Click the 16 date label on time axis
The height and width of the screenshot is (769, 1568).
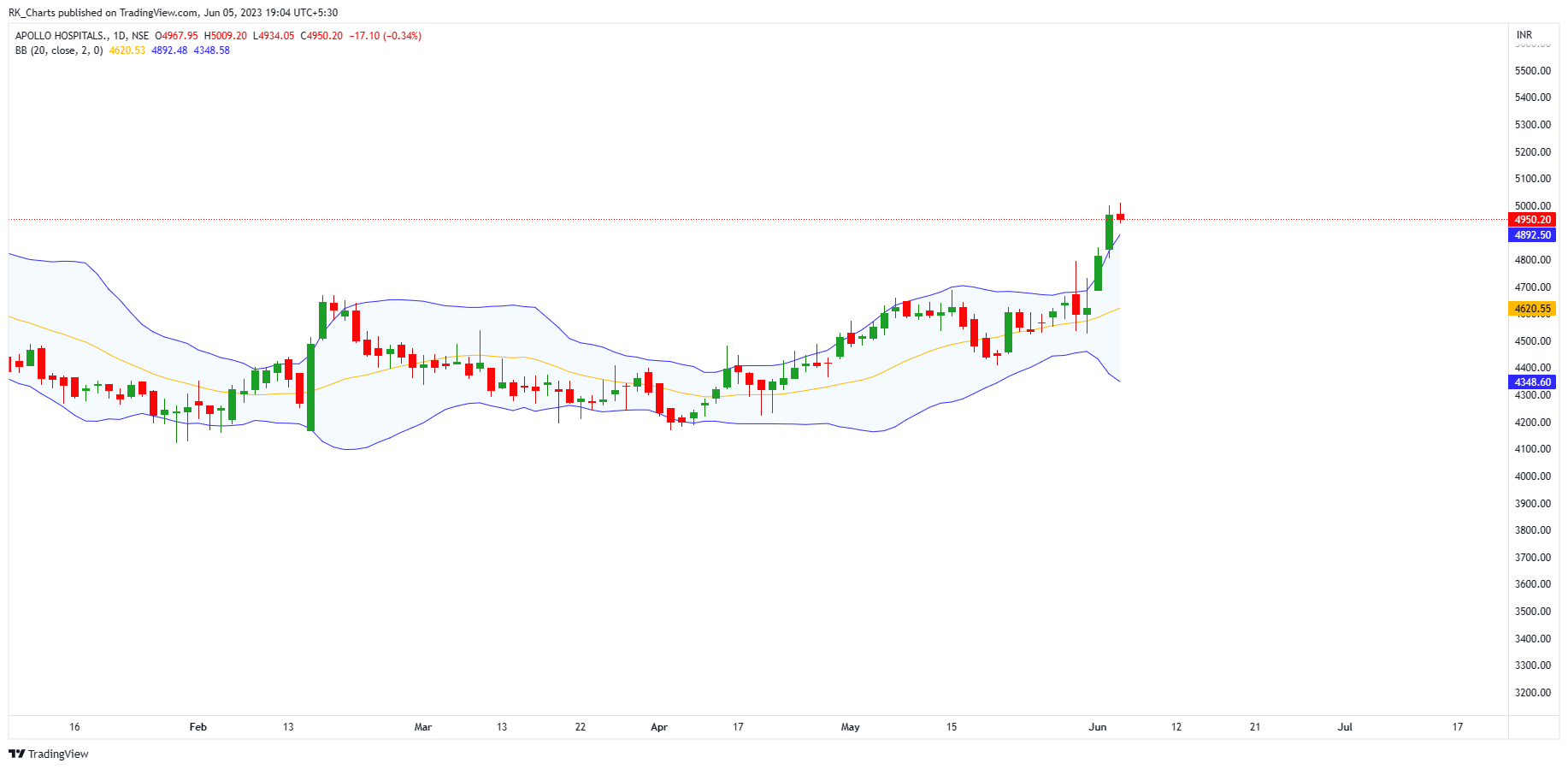(x=74, y=727)
